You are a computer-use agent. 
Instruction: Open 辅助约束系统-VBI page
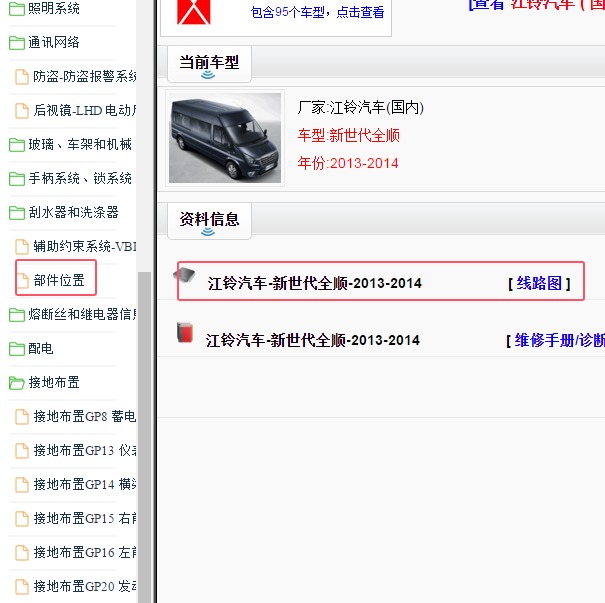point(84,246)
